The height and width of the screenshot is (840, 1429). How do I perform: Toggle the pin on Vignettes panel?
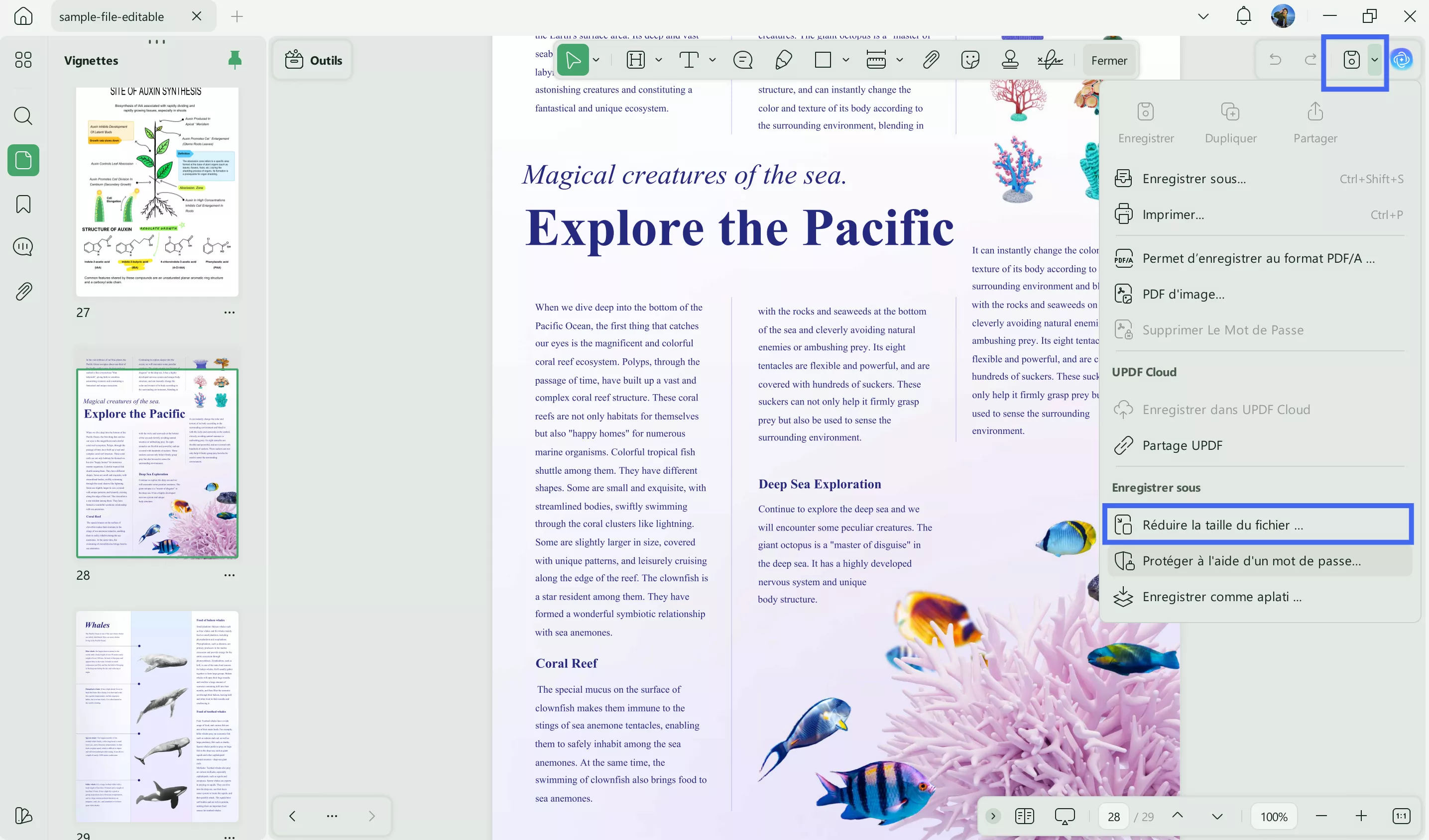(x=234, y=60)
